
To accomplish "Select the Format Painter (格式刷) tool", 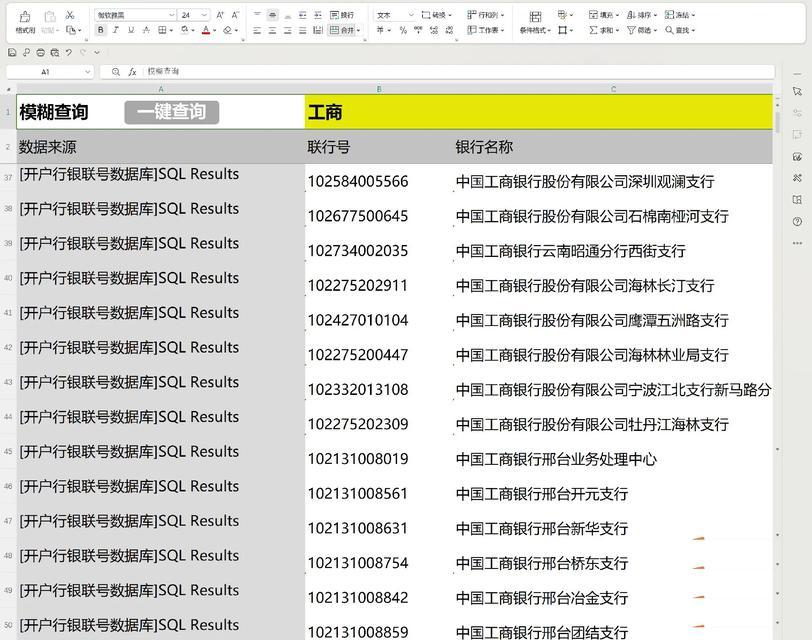I will pyautogui.click(x=25, y=23).
